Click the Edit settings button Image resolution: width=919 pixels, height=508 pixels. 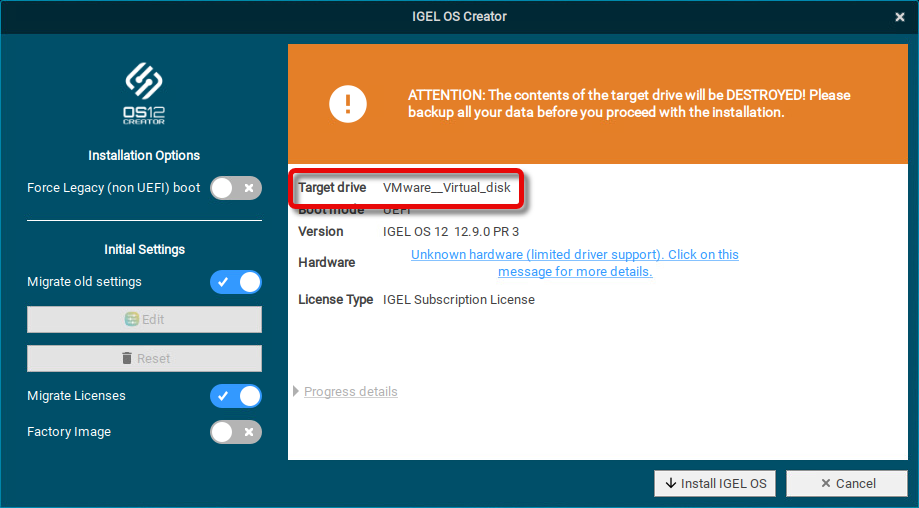[x=144, y=319]
